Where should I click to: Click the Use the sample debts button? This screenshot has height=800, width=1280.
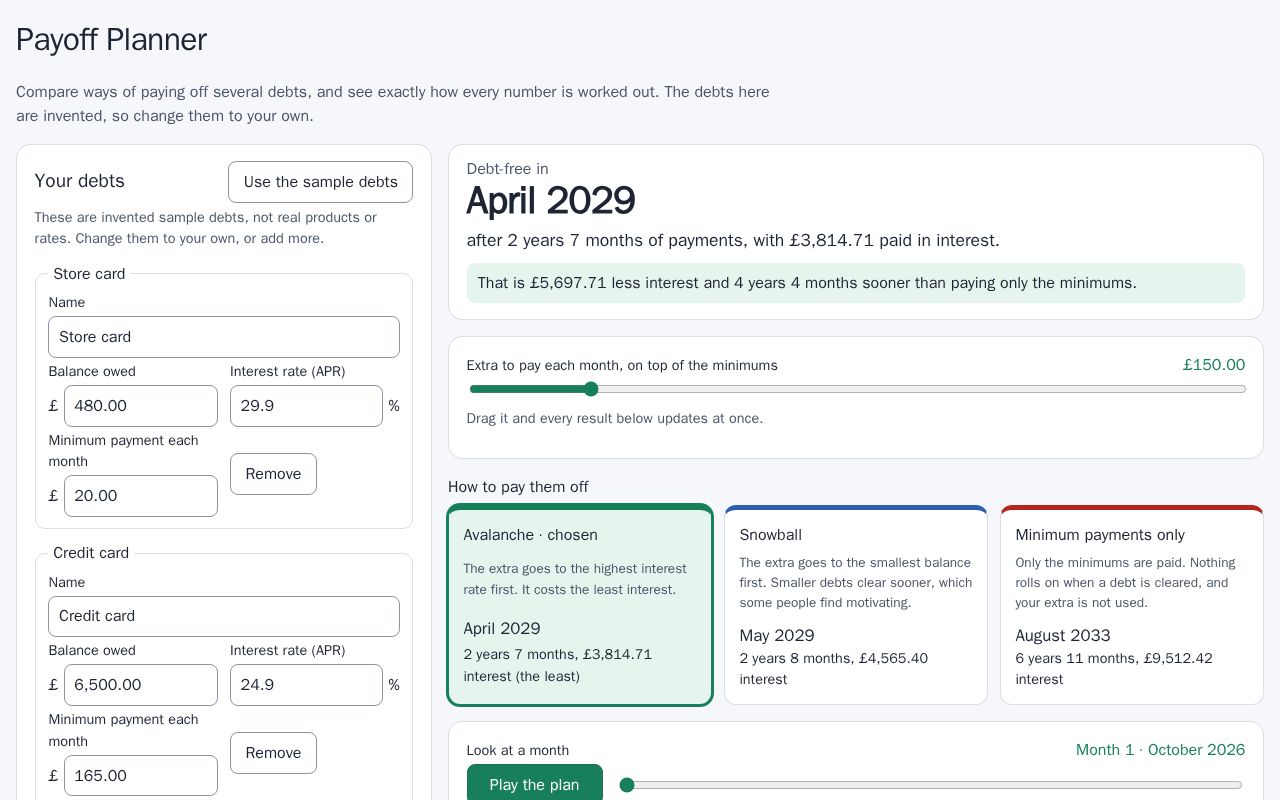320,182
